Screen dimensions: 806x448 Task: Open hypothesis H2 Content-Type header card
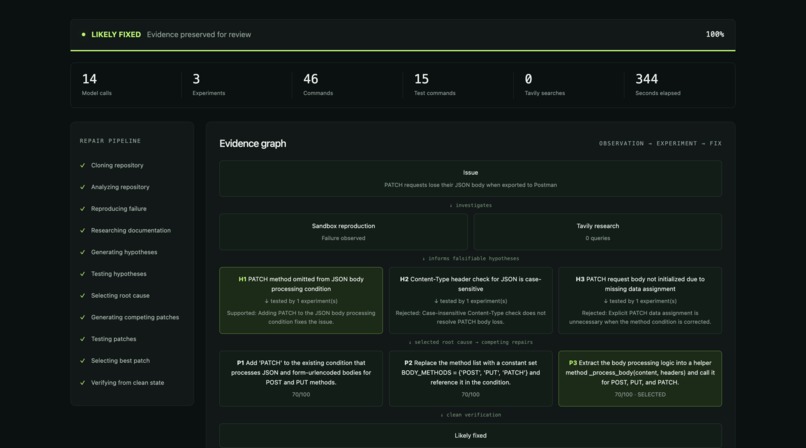[470, 301]
